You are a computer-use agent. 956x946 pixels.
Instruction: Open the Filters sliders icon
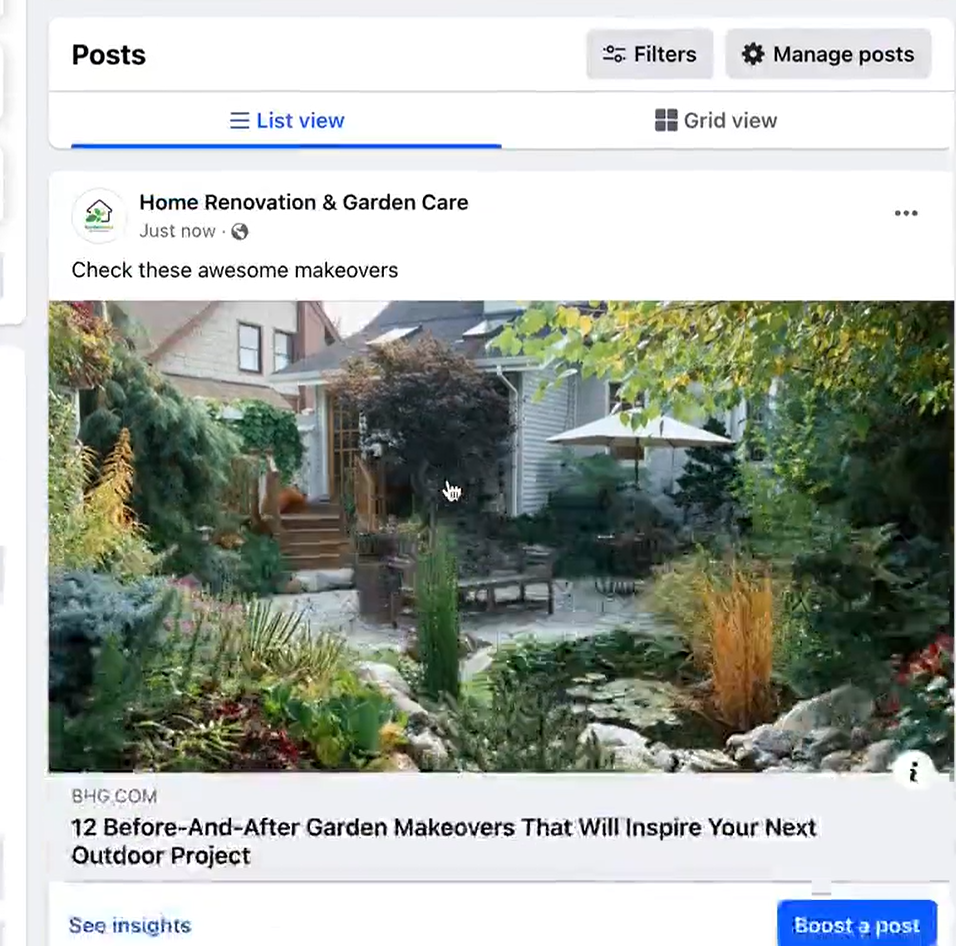click(x=614, y=54)
